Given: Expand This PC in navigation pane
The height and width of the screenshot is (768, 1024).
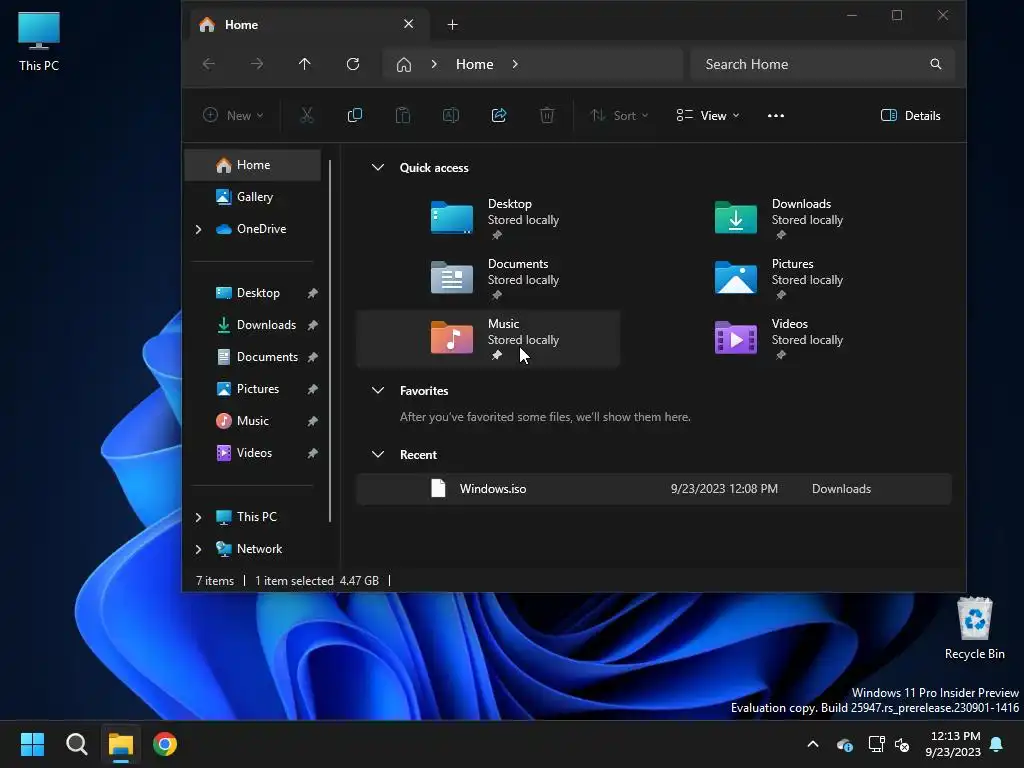Looking at the screenshot, I should pyautogui.click(x=199, y=517).
